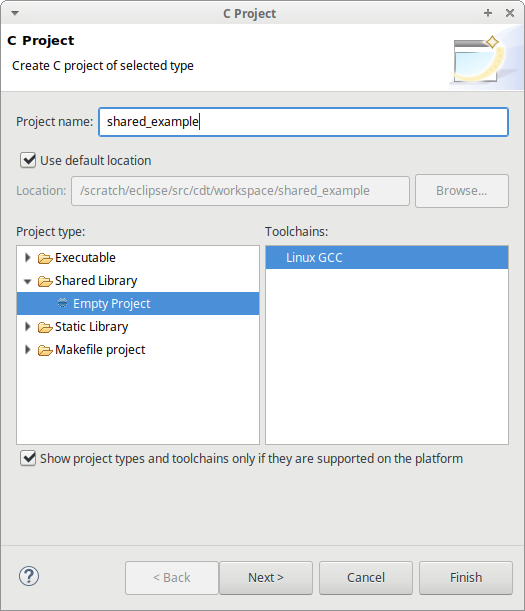Select Empty Project under Shared Library
Viewport: 525px width, 611px height.
pyautogui.click(x=138, y=304)
